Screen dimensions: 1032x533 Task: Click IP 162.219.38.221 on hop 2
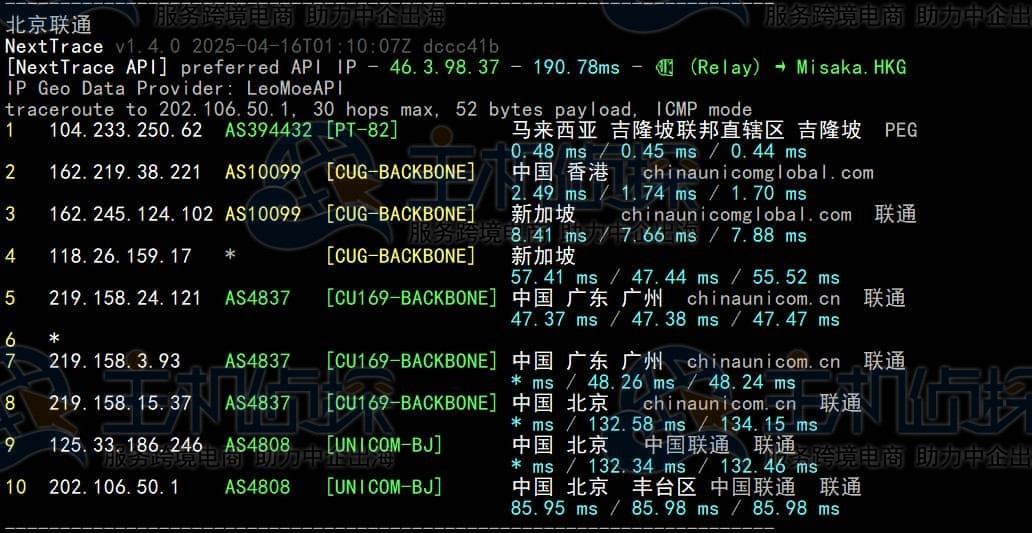(x=125, y=172)
